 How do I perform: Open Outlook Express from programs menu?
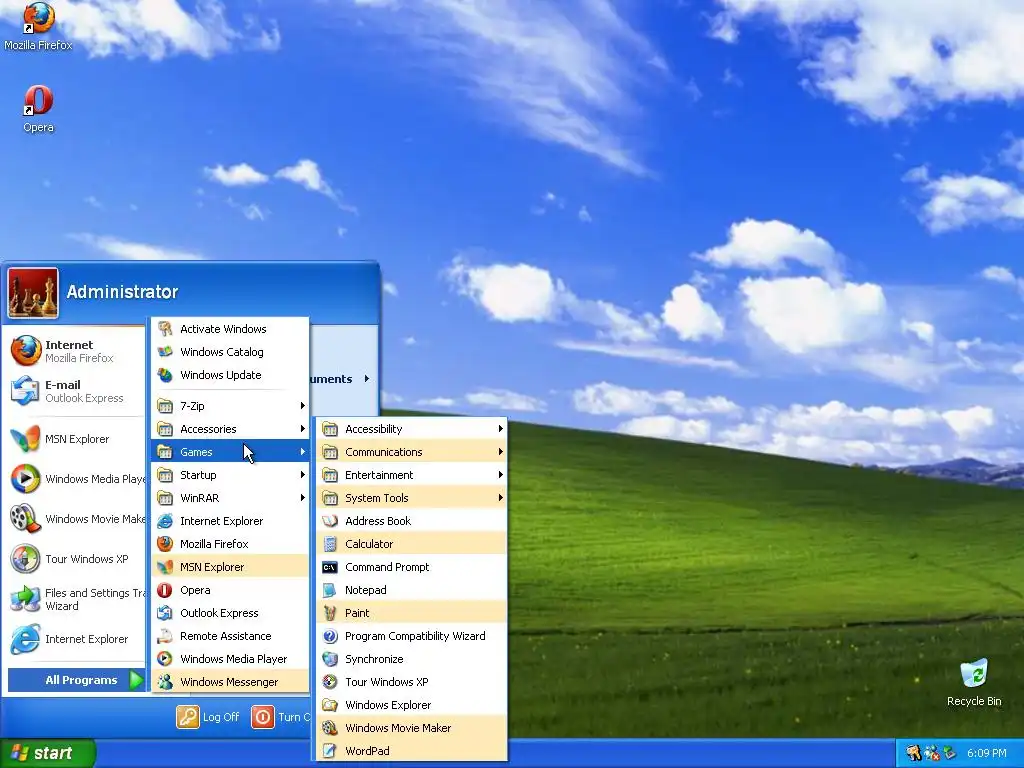pos(230,613)
